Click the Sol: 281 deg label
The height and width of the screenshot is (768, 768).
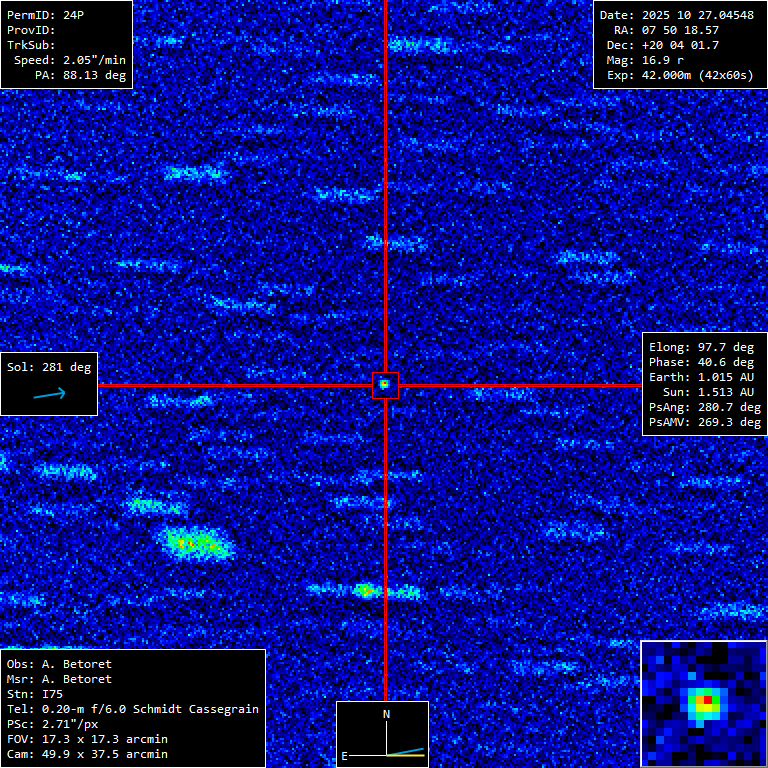click(49, 367)
